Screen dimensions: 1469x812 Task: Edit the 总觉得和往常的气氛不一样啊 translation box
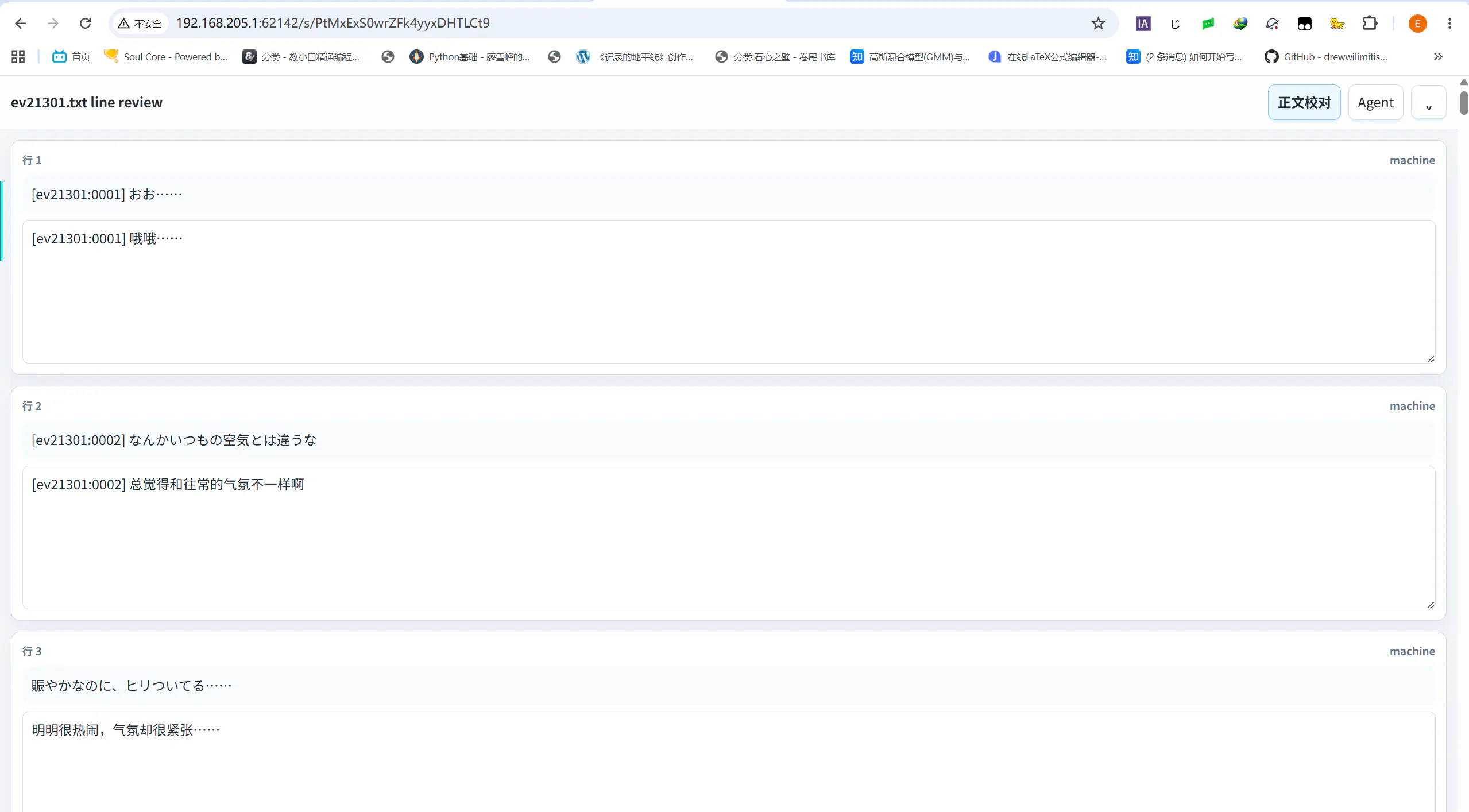coord(728,537)
